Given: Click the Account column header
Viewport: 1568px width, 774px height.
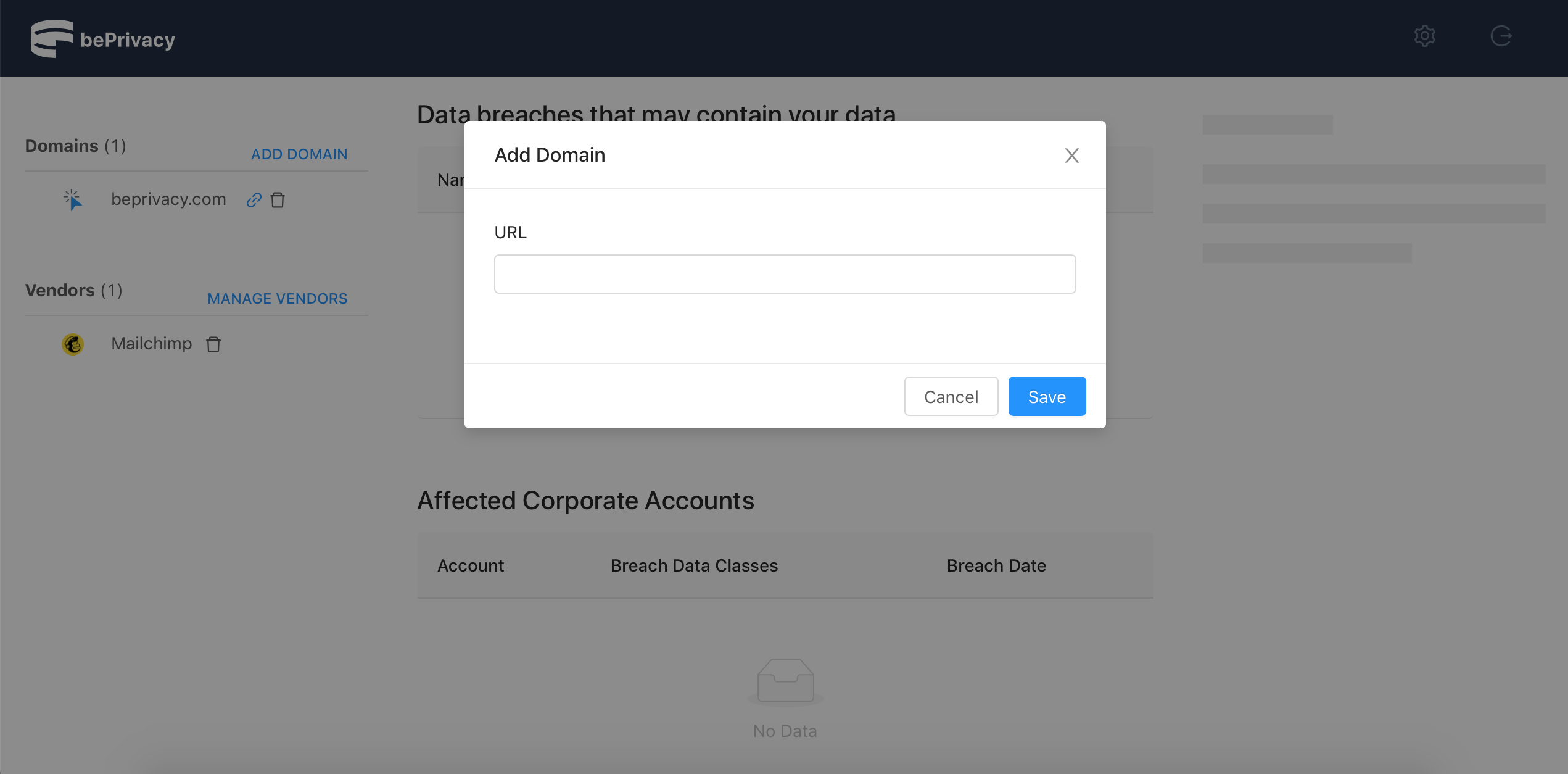Looking at the screenshot, I should (x=471, y=565).
